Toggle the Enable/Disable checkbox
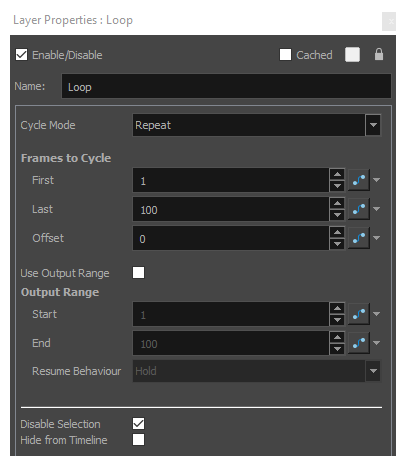This screenshot has width=406, height=466. click(x=22, y=55)
